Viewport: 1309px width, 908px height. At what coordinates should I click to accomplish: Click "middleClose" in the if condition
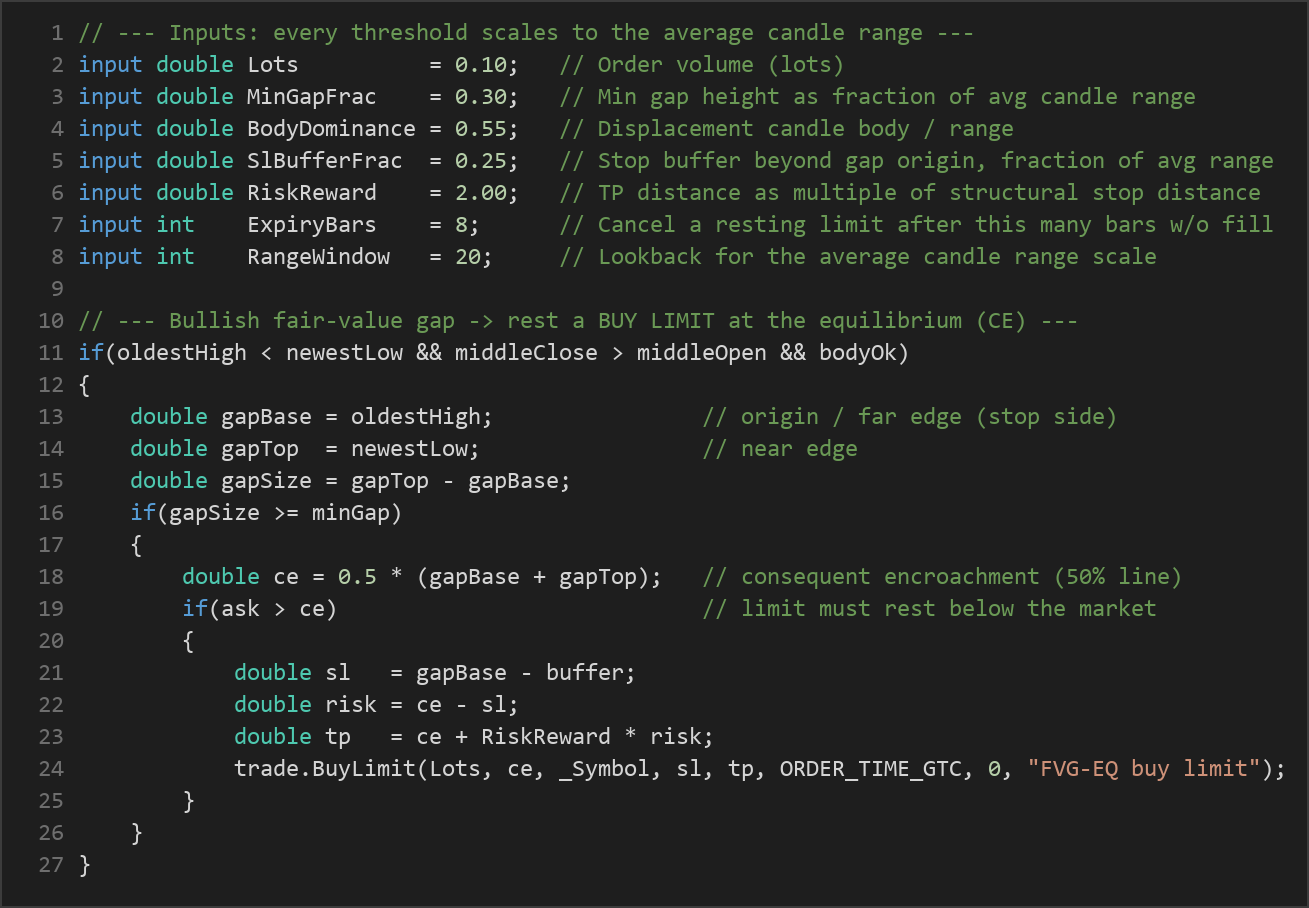point(526,353)
